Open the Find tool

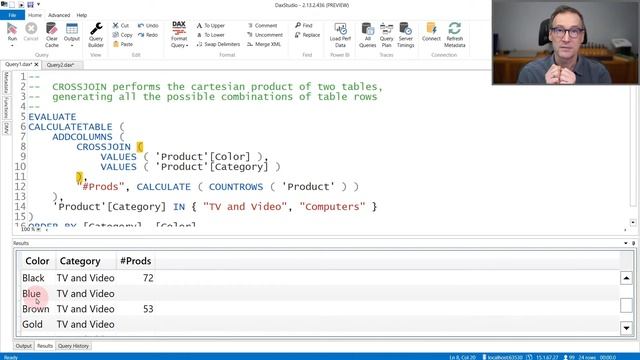coord(304,25)
